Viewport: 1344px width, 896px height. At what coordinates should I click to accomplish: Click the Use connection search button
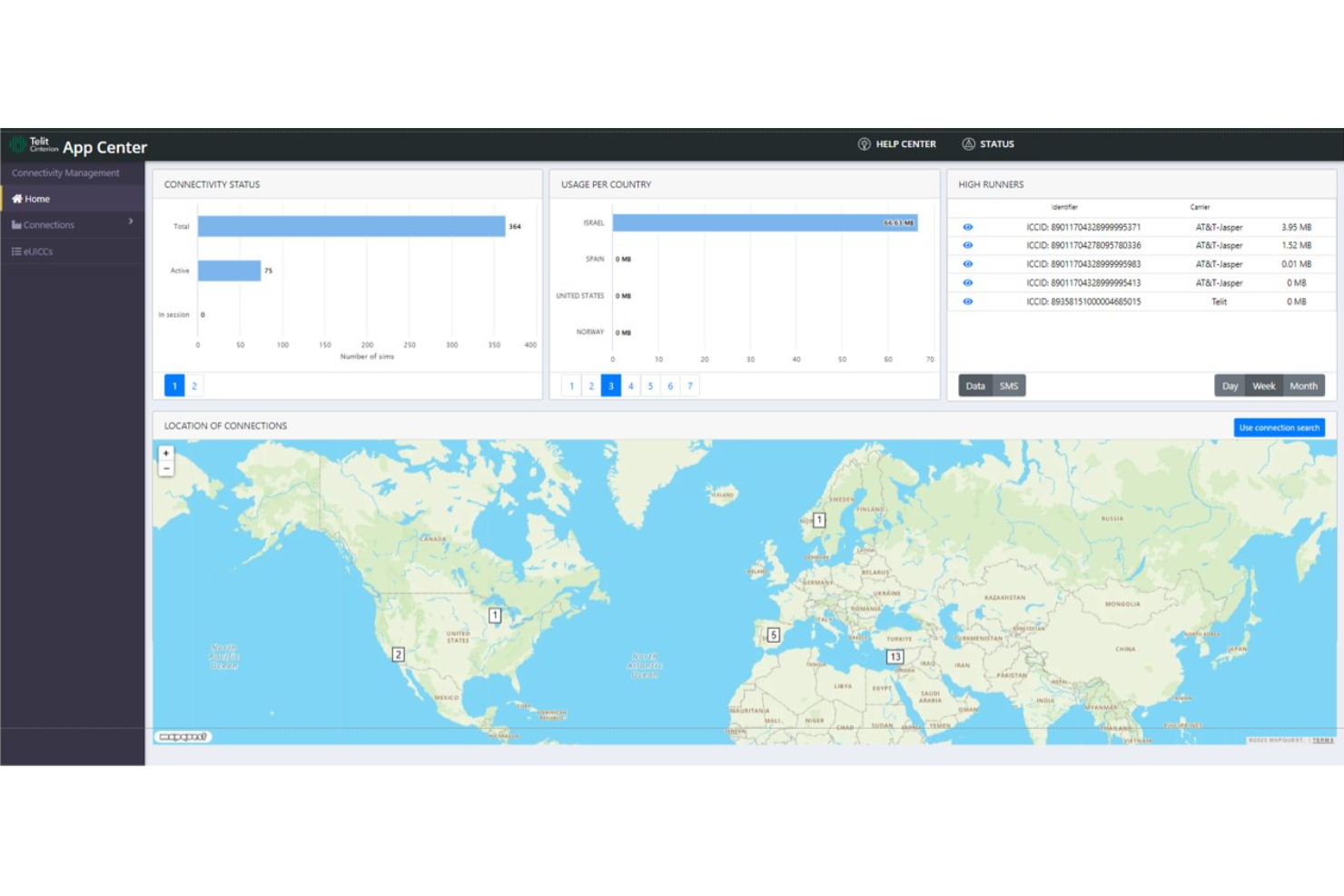[1279, 427]
